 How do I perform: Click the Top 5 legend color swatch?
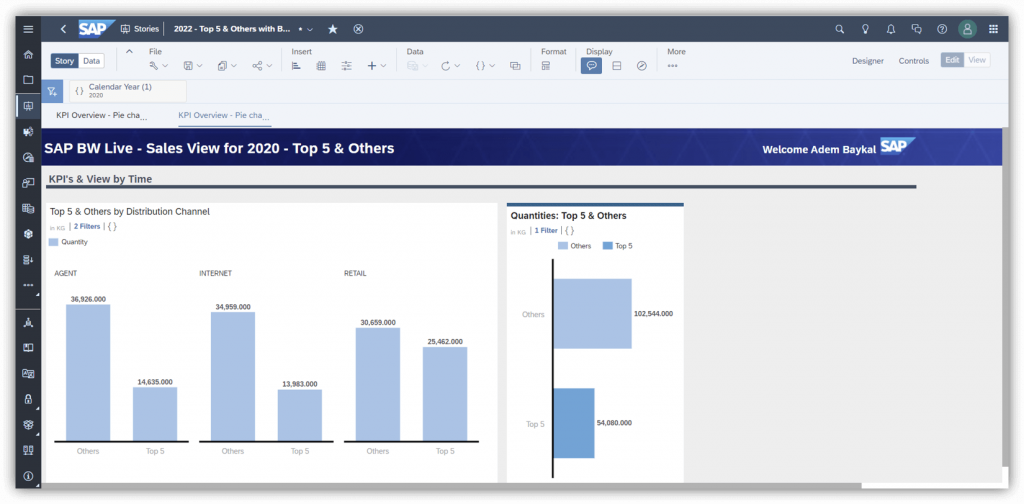coord(607,246)
